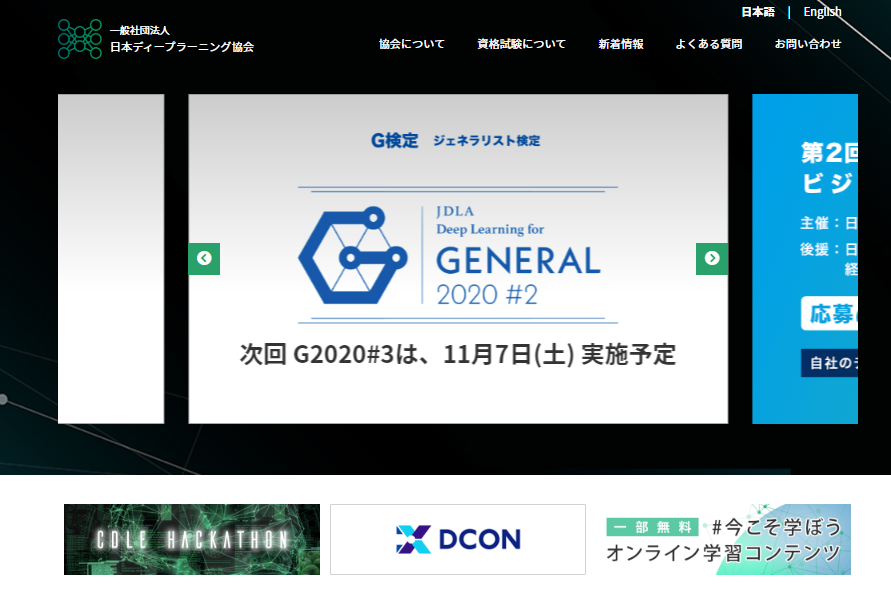The width and height of the screenshot is (891, 594).
Task: Switch language to English
Action: click(822, 12)
